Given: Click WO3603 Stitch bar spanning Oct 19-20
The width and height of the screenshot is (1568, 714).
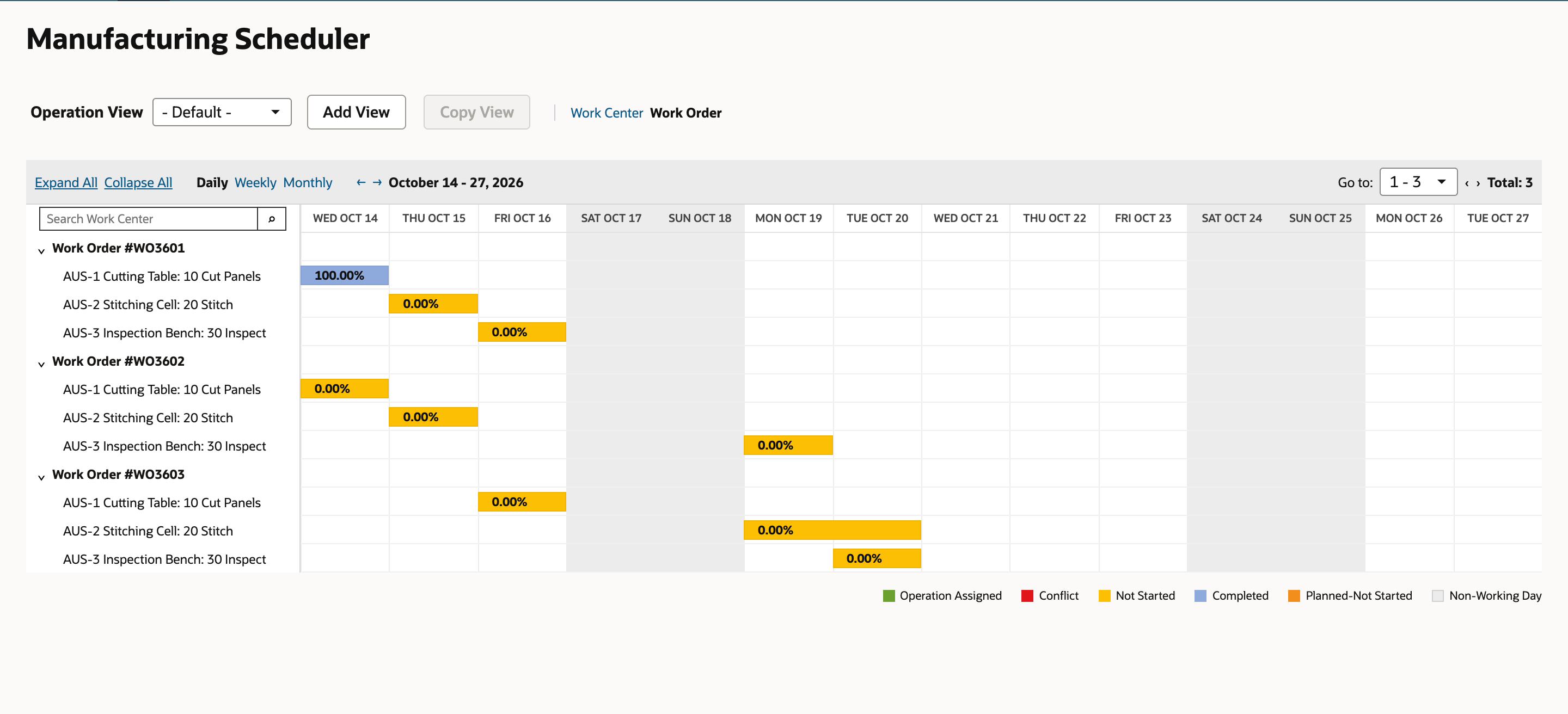Looking at the screenshot, I should [x=832, y=530].
